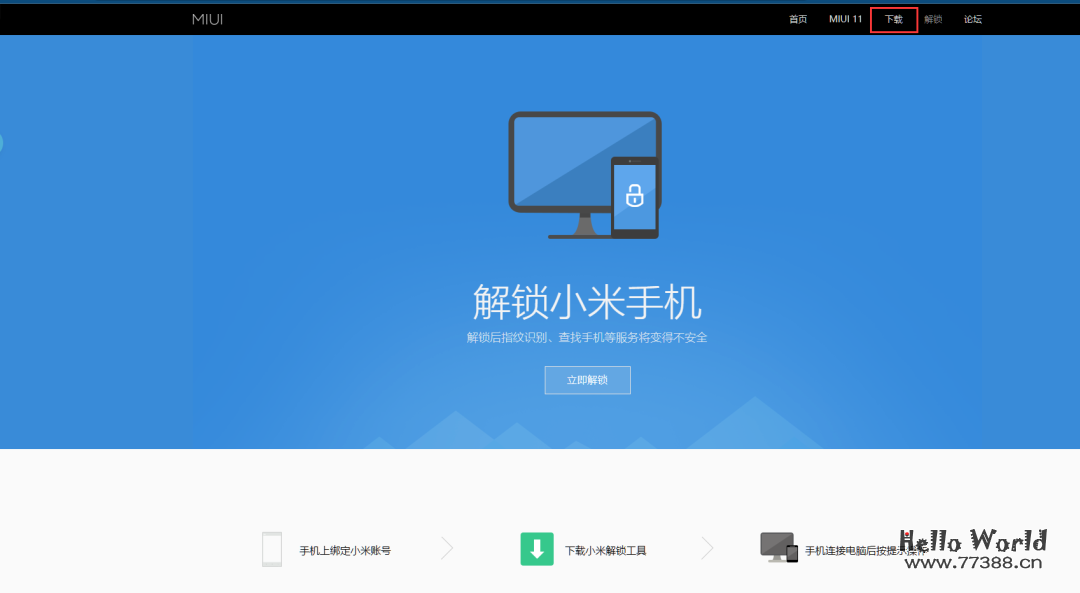Open the highlighted 下载 tab

(x=893, y=18)
